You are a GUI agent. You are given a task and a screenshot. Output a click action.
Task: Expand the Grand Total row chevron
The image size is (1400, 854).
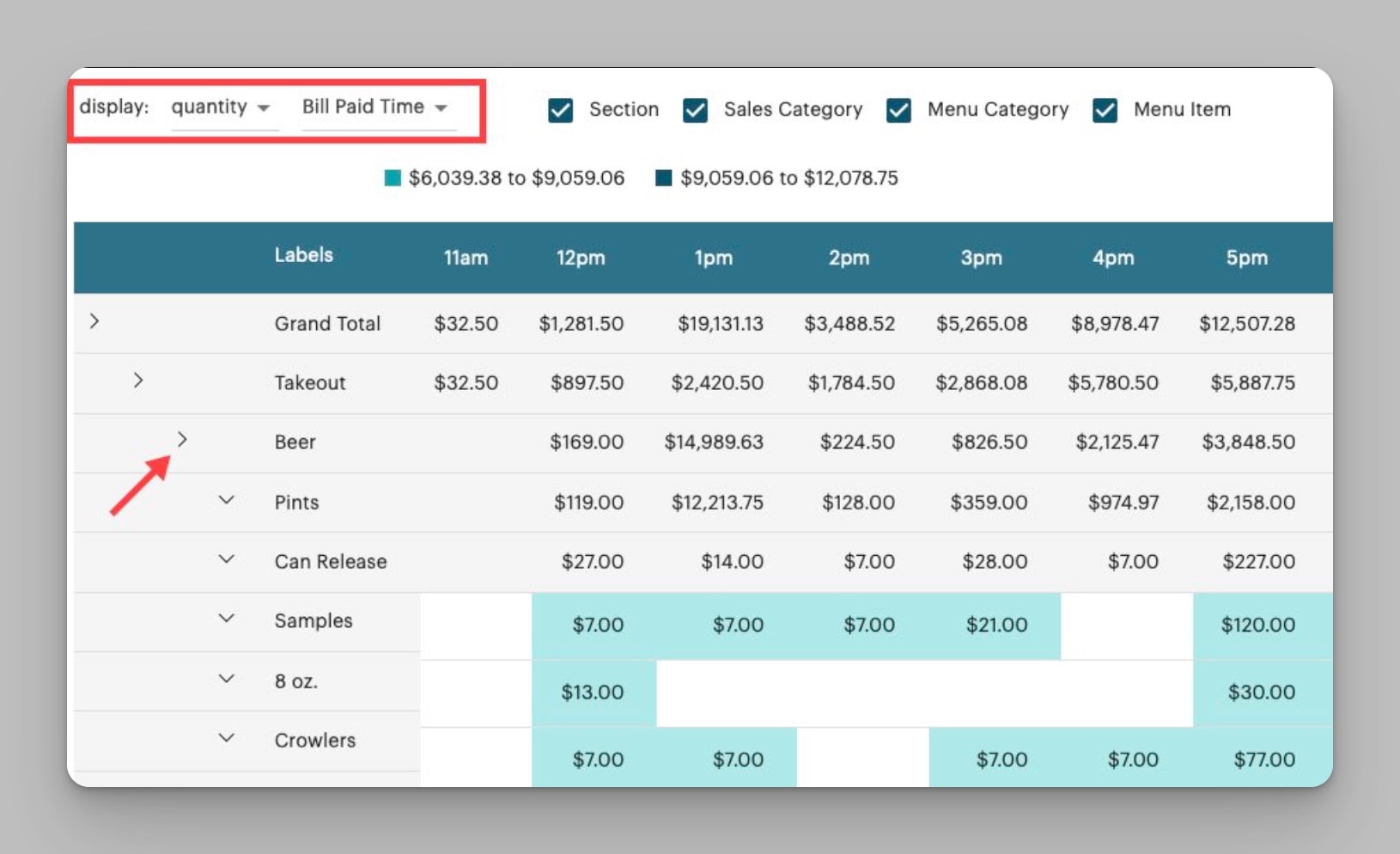(x=94, y=321)
